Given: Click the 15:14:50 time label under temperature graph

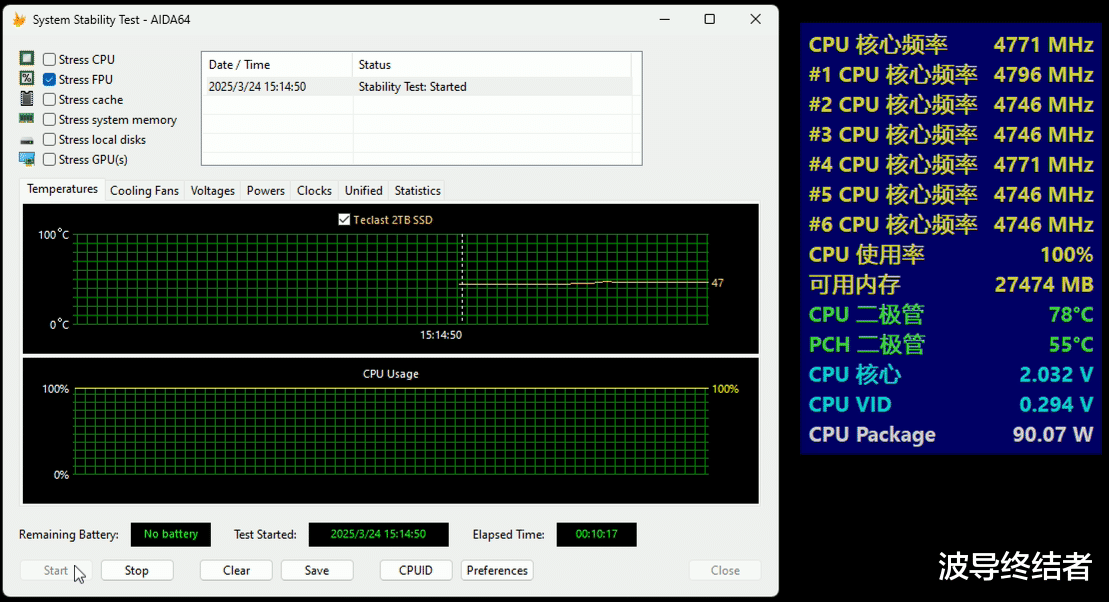Looking at the screenshot, I should coord(441,335).
